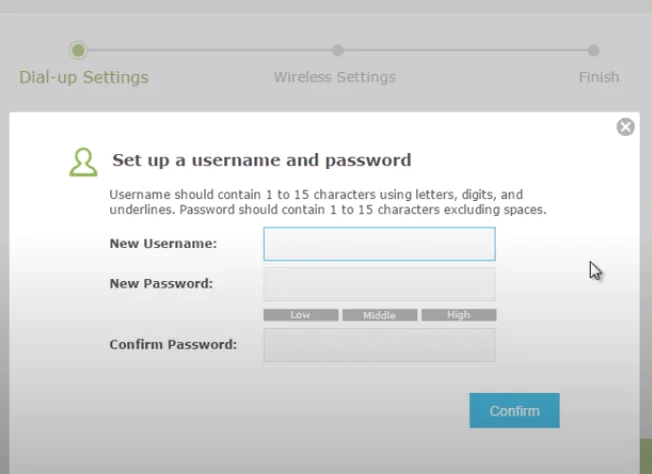The image size is (652, 474).
Task: Click the Low strength indicator
Action: [301, 315]
